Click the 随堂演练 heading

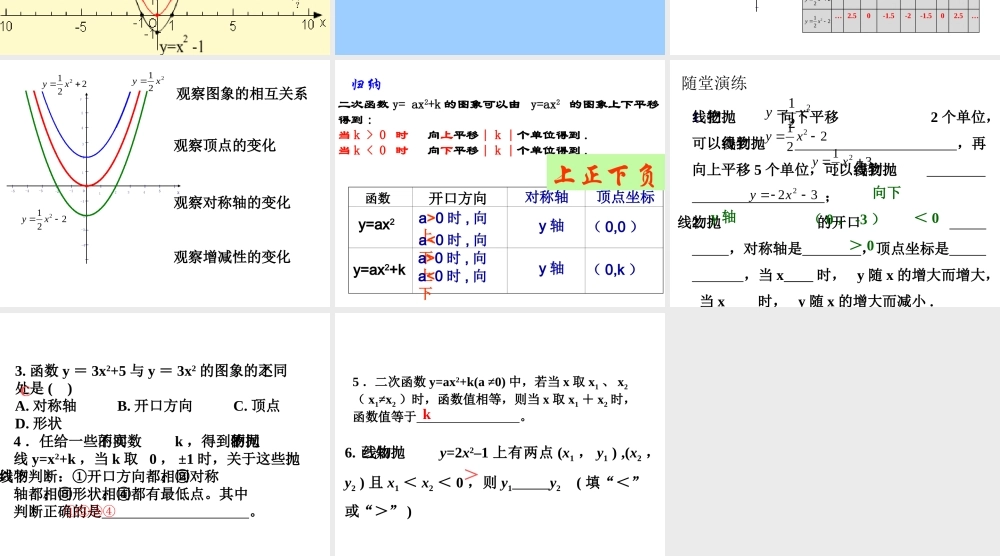point(714,83)
